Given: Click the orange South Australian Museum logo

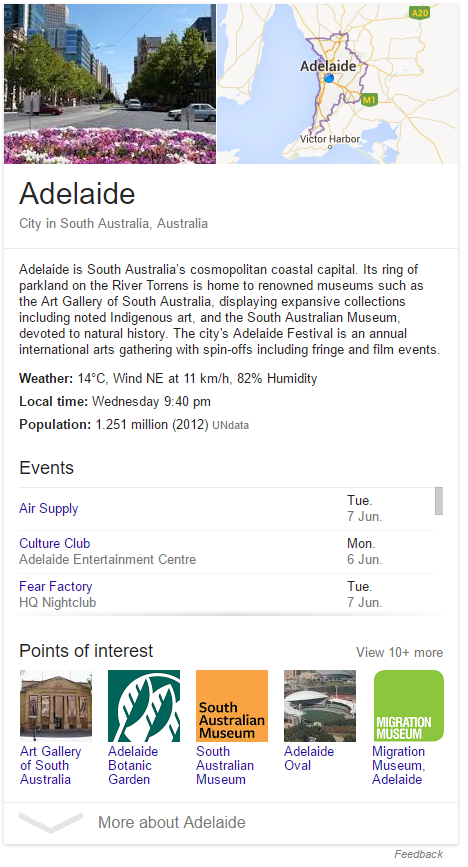Looking at the screenshot, I should coord(232,706).
